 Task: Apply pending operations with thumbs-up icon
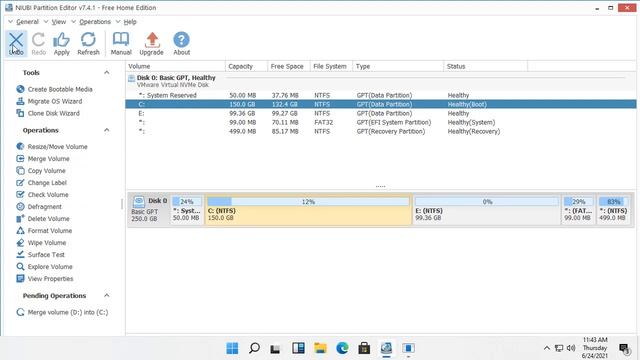pos(62,44)
